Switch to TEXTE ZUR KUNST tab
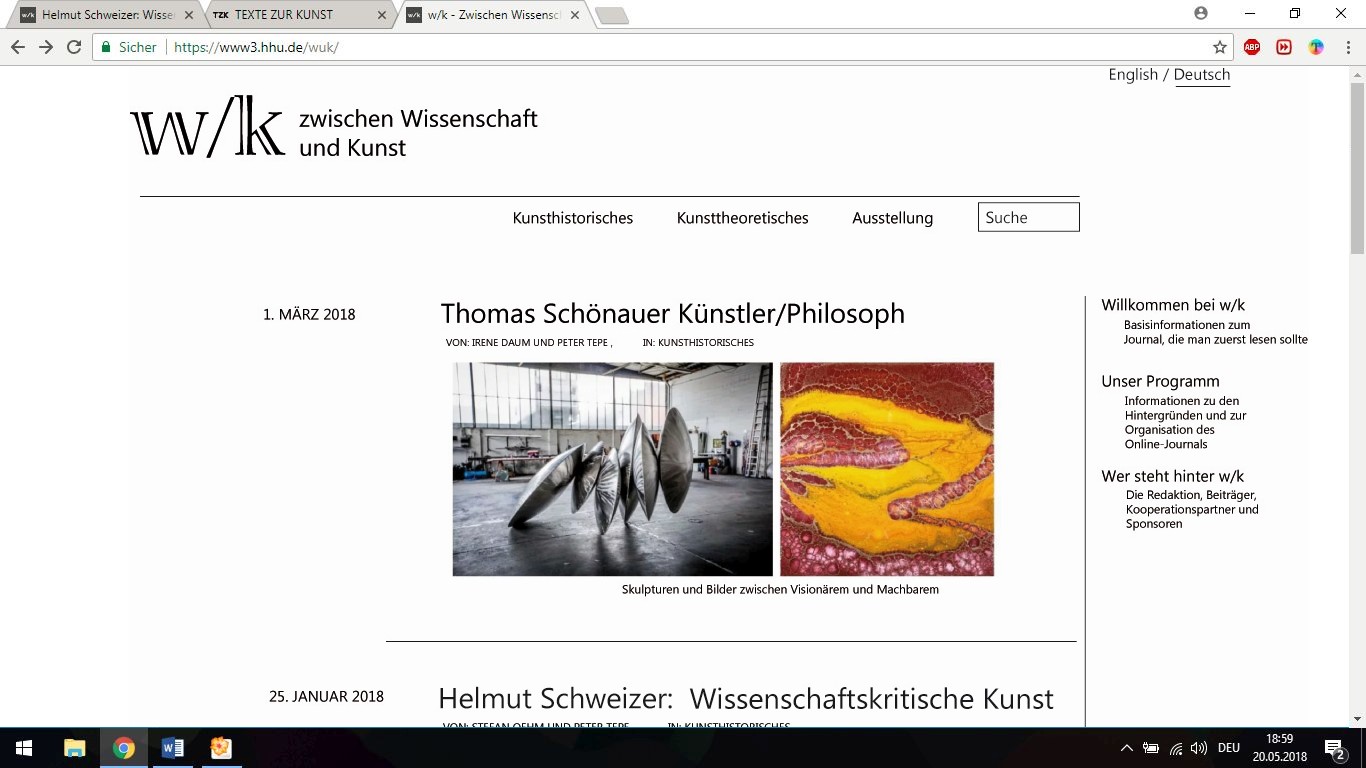1366x768 pixels. tap(294, 15)
